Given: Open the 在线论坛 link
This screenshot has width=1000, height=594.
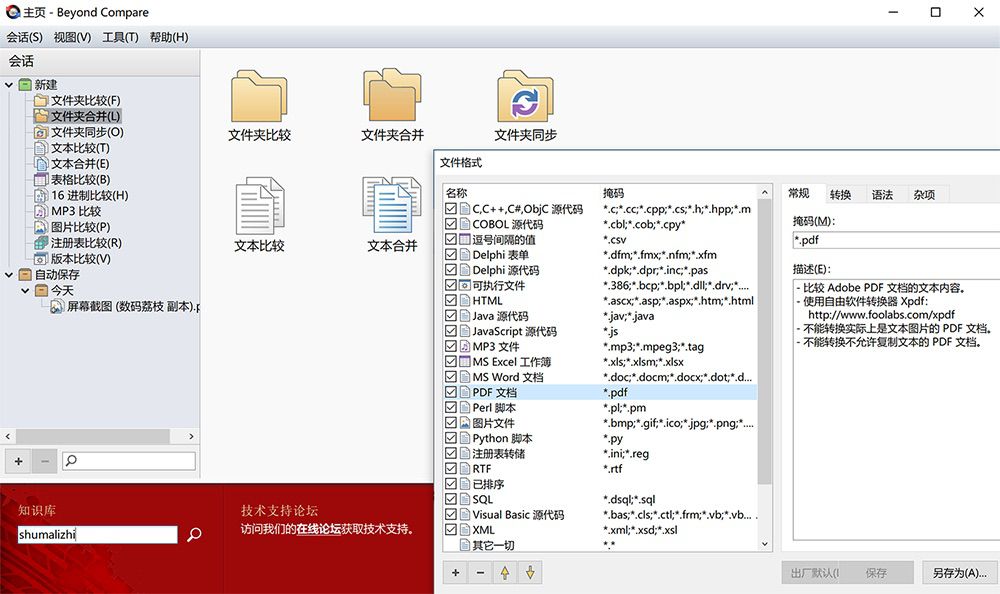Looking at the screenshot, I should point(318,529).
